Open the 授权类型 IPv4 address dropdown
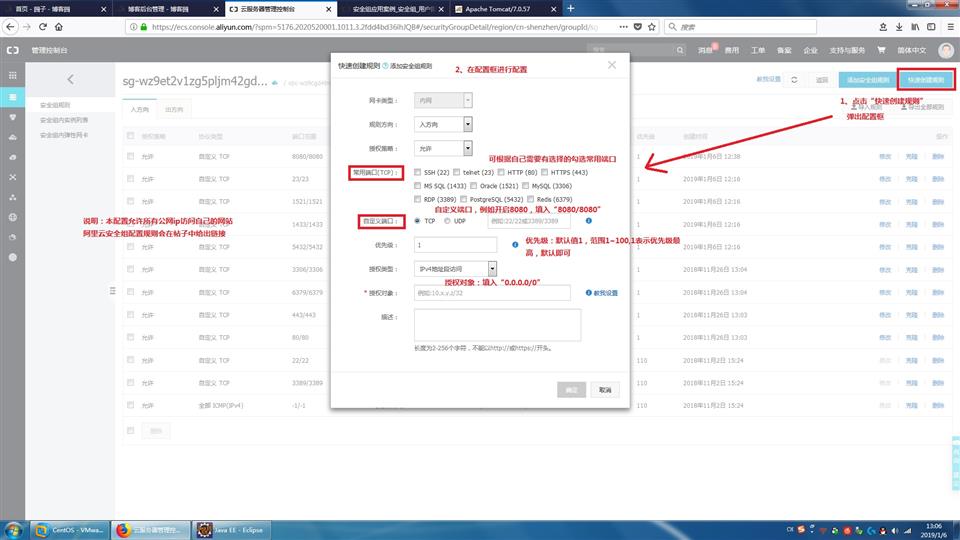 tap(456, 269)
